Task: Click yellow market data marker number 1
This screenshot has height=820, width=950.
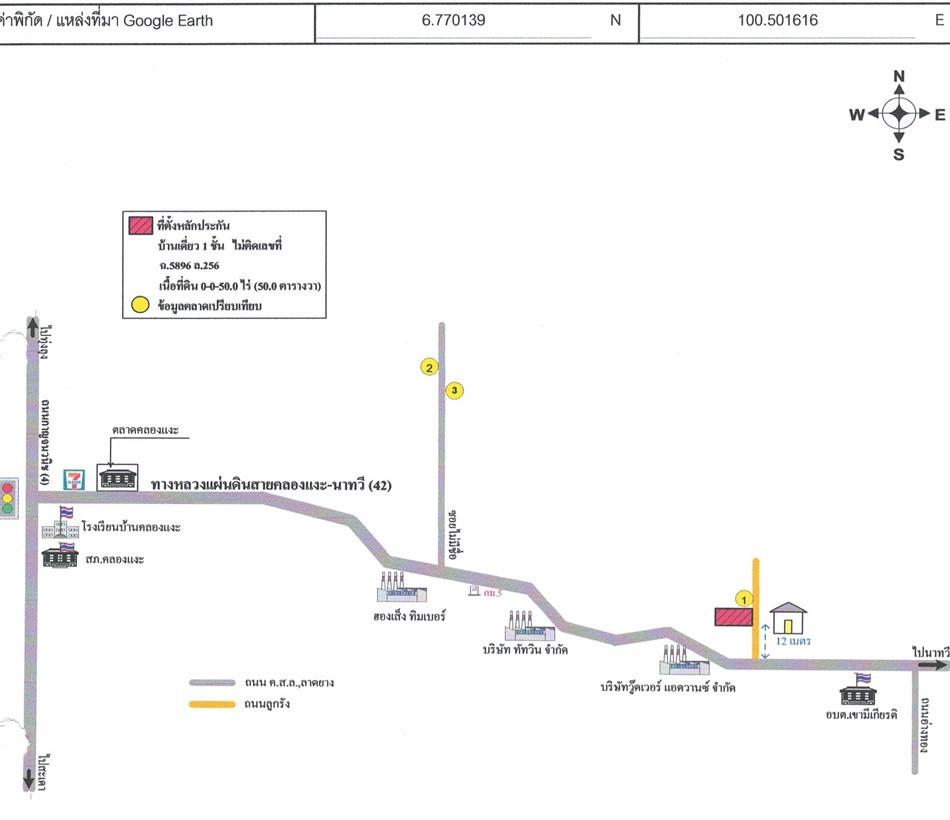Action: pos(743,598)
